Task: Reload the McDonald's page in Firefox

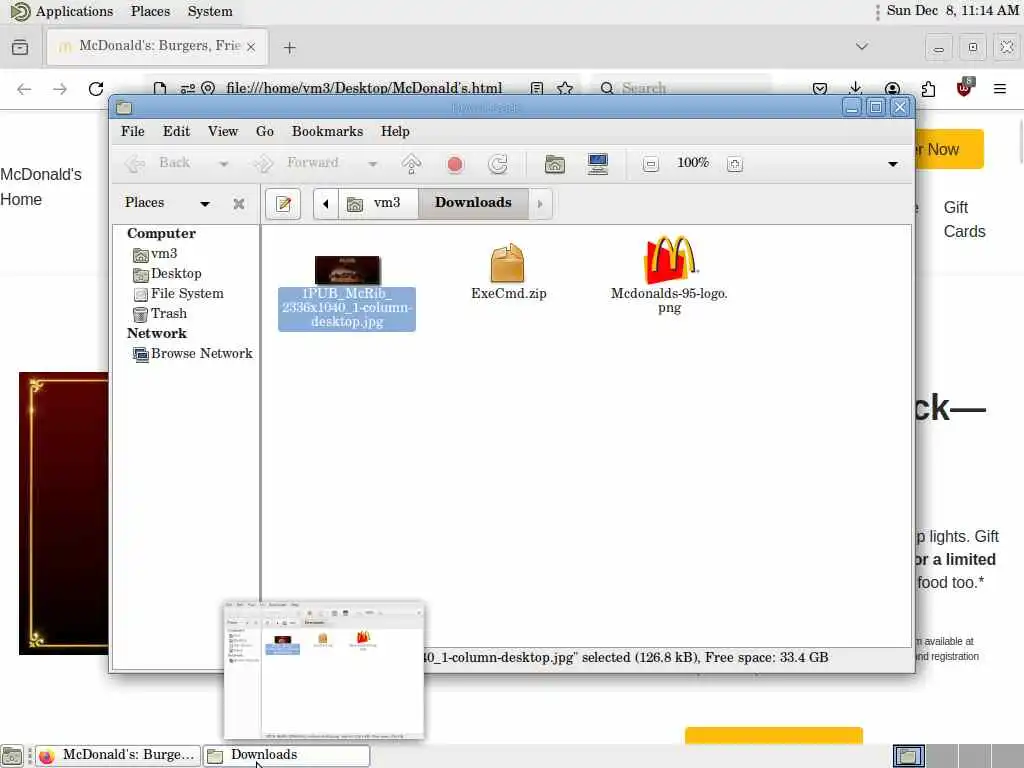Action: pos(96,89)
